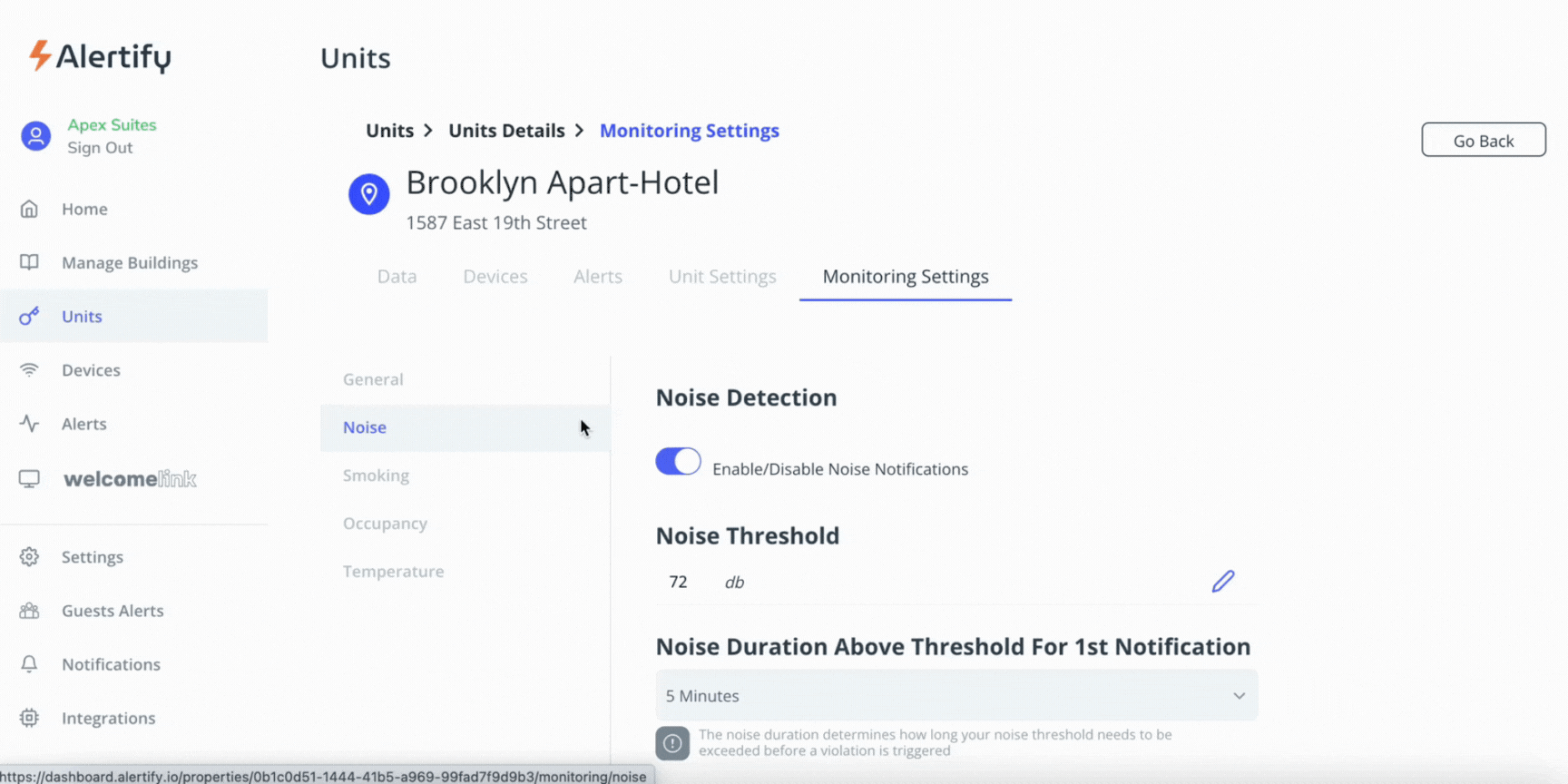The image size is (1568, 784).
Task: Select Smoking in monitoring settings list
Action: (376, 475)
